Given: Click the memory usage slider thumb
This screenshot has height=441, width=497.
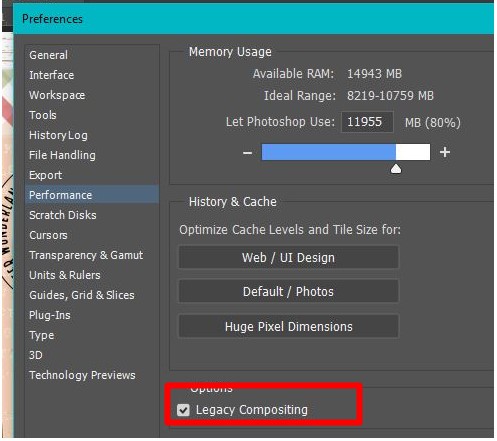Looking at the screenshot, I should tap(396, 169).
